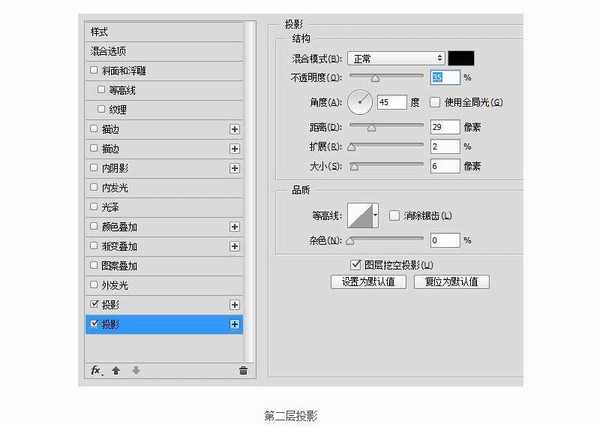The width and height of the screenshot is (600, 428).
Task: Click the move effect up arrow
Action: click(116, 370)
